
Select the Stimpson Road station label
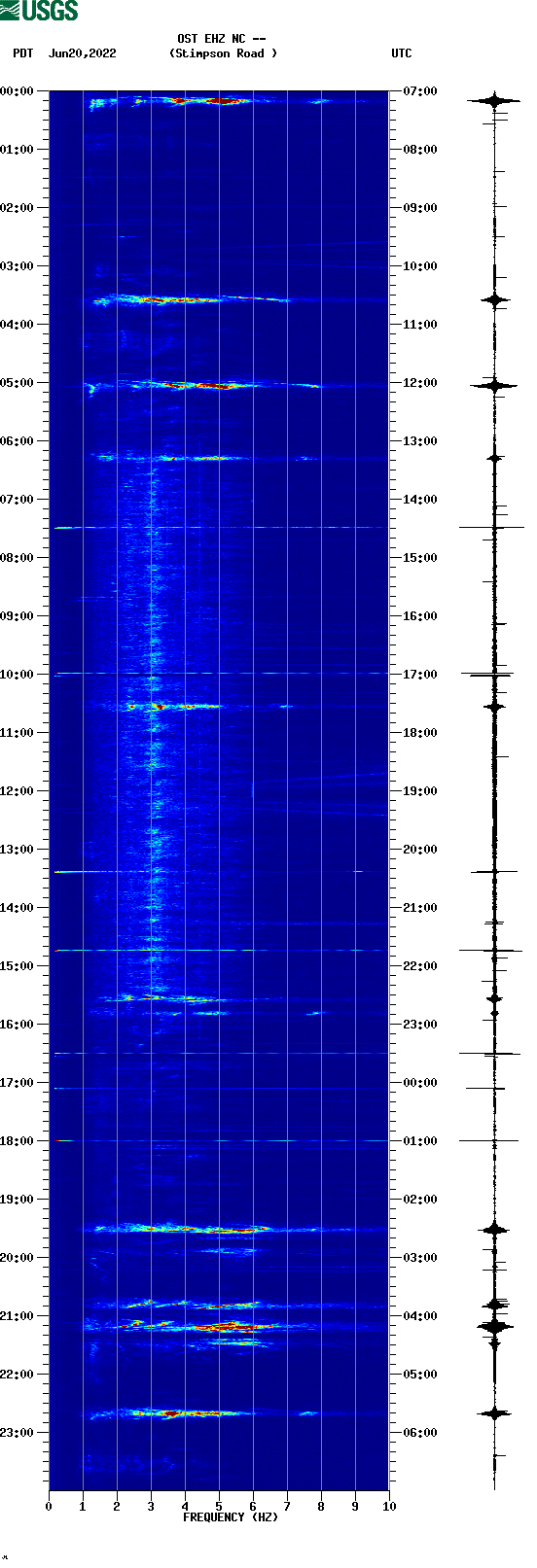point(223,53)
